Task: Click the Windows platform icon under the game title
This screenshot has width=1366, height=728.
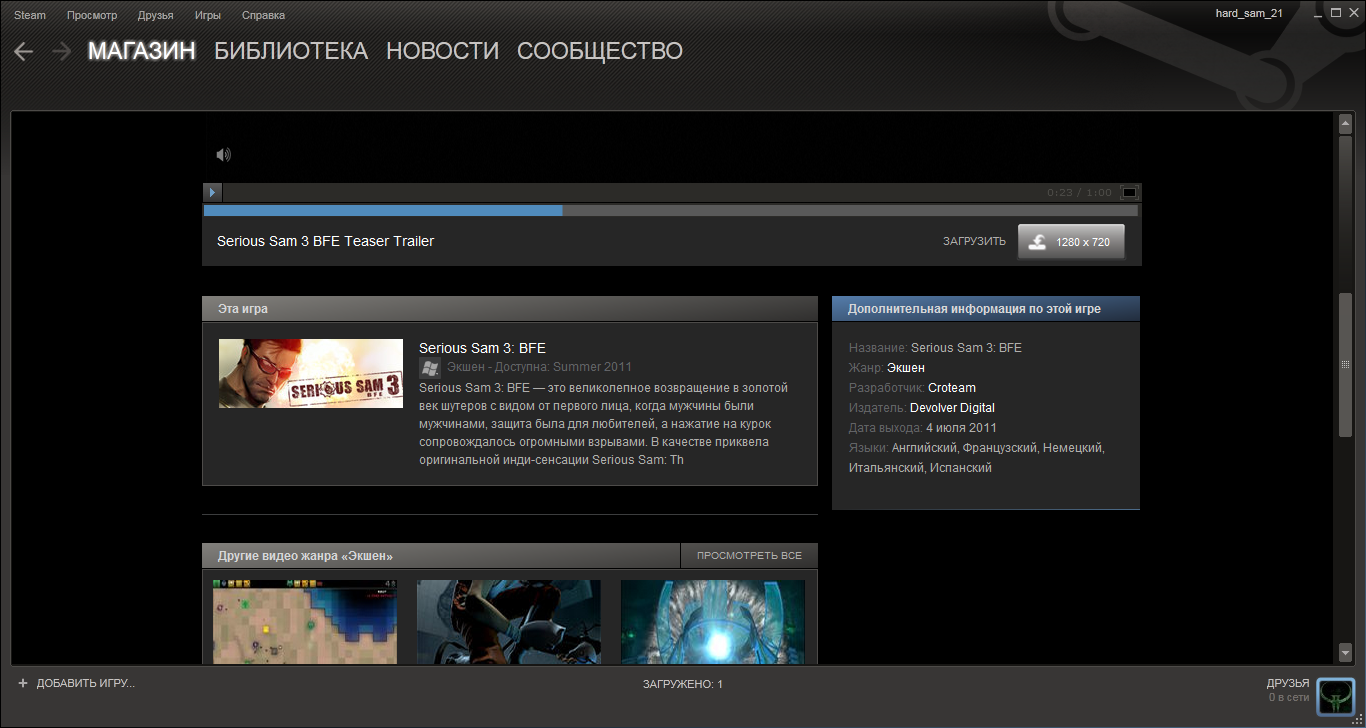Action: click(x=429, y=367)
